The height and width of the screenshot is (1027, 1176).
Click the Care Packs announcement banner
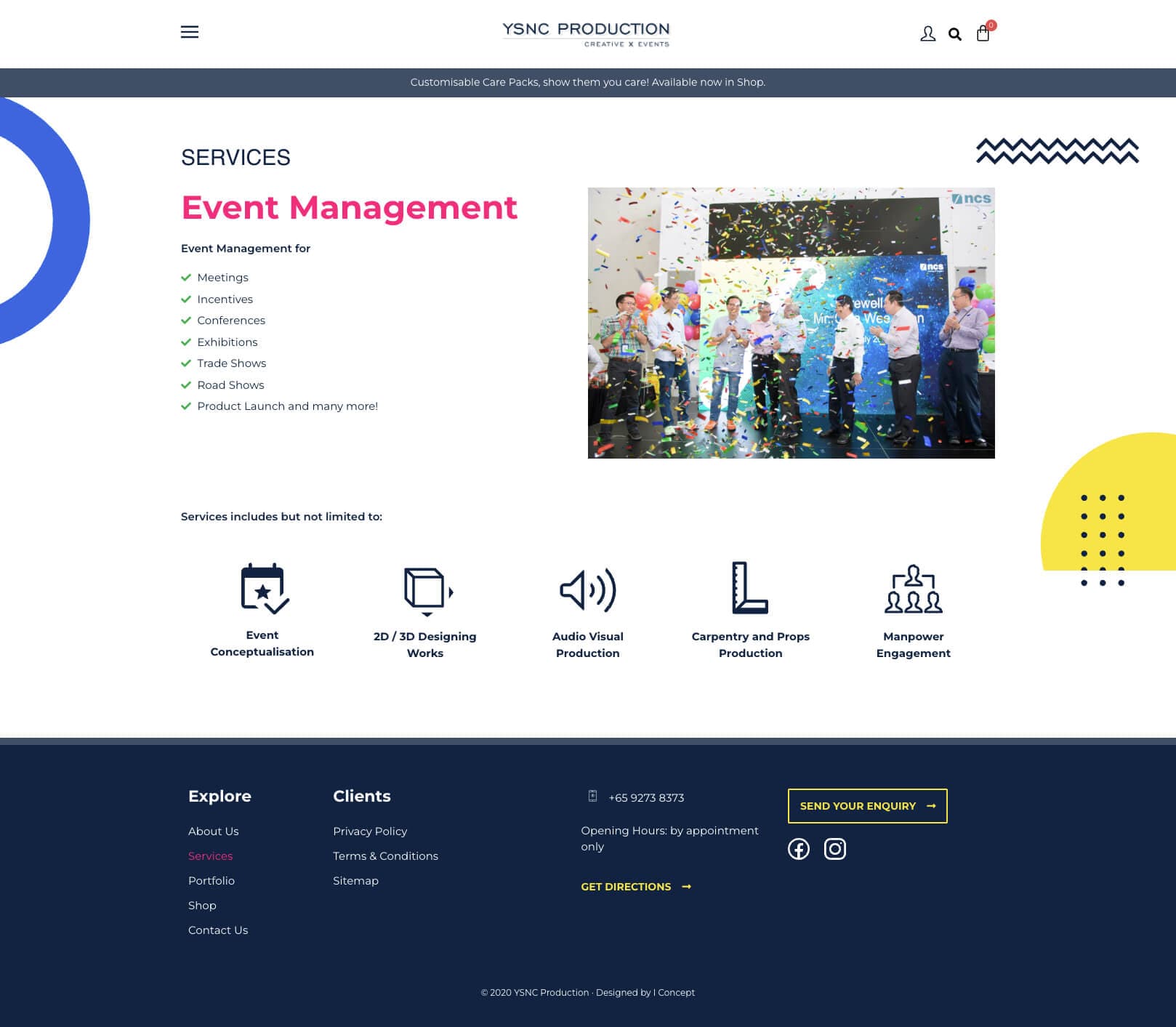tap(588, 82)
